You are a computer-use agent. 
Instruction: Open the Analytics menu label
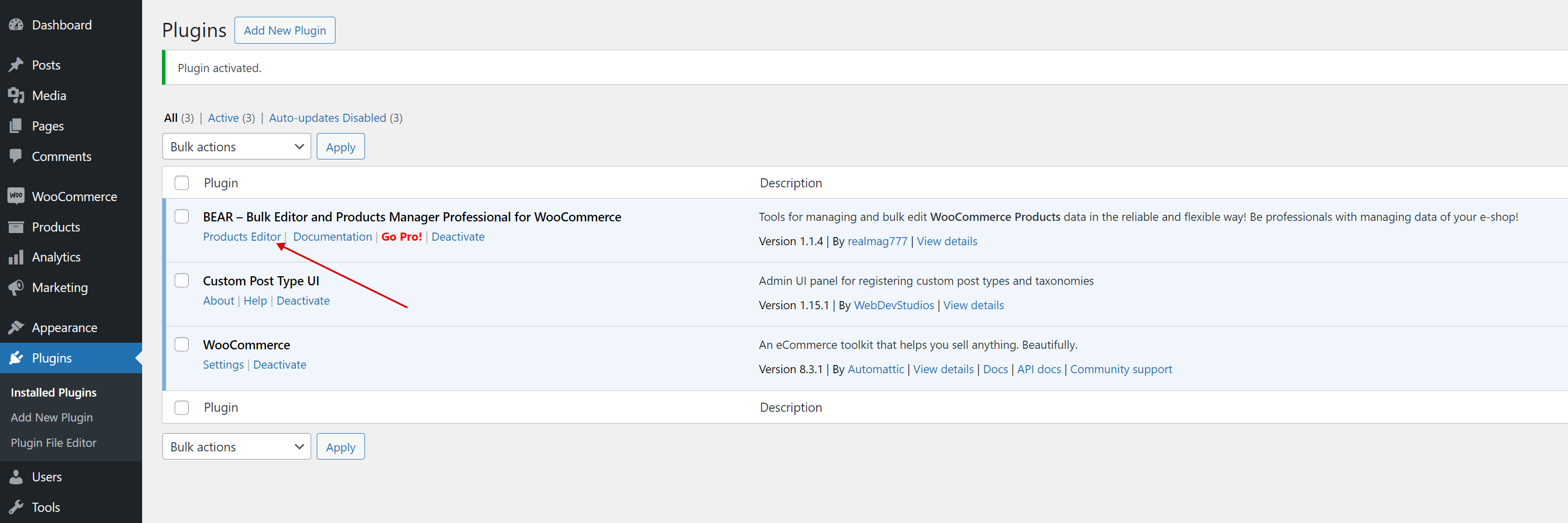coord(56,257)
